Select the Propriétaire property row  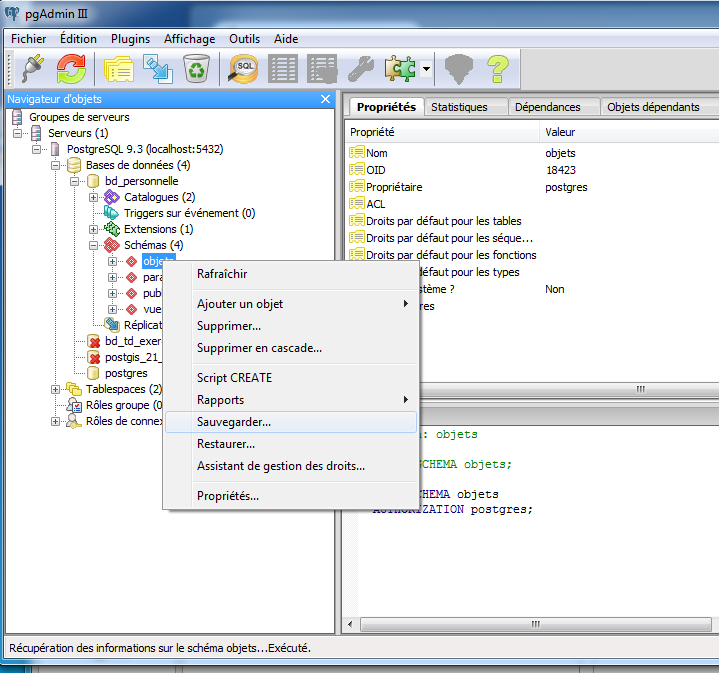click(532, 187)
